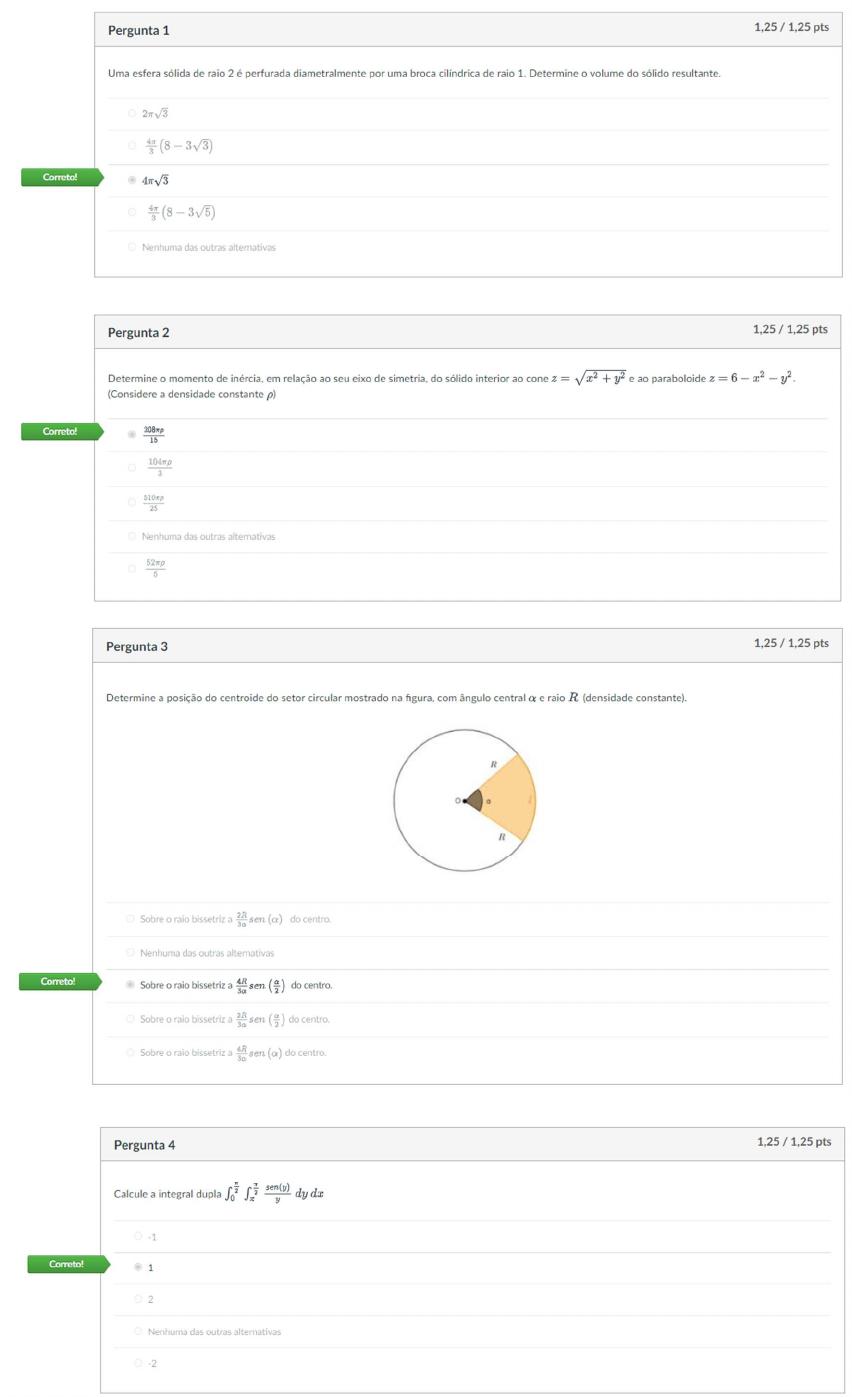This screenshot has width=852, height=1397.
Task: Click the circular sector figure in Pergunta 3
Action: pyautogui.click(x=465, y=800)
